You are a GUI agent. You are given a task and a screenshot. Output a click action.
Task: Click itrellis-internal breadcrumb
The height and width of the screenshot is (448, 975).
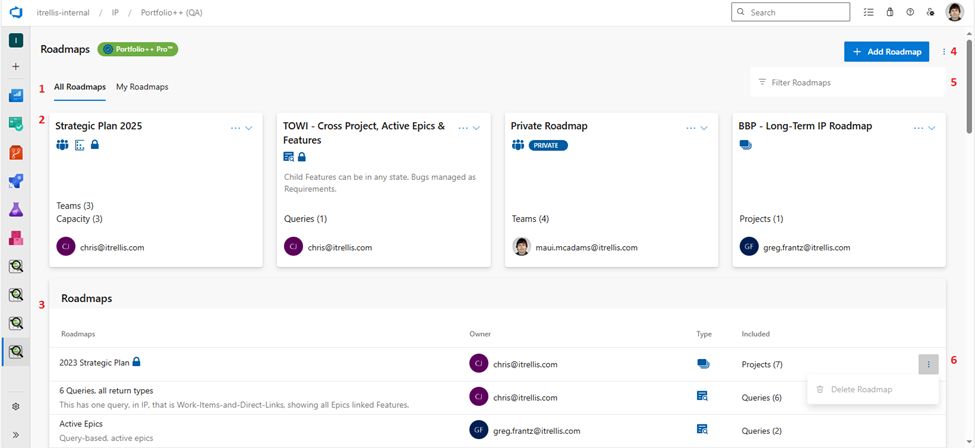[x=62, y=12]
